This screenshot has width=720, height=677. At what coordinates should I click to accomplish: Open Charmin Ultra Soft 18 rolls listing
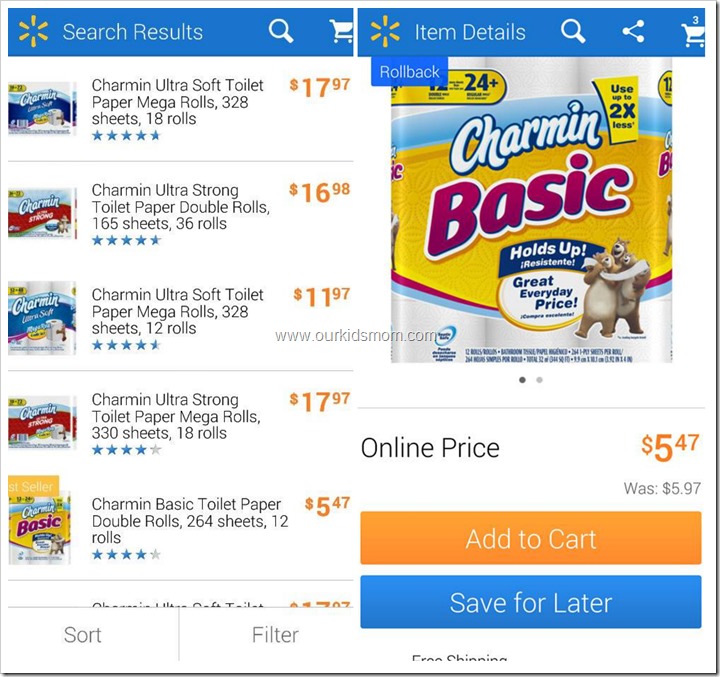coord(180,109)
